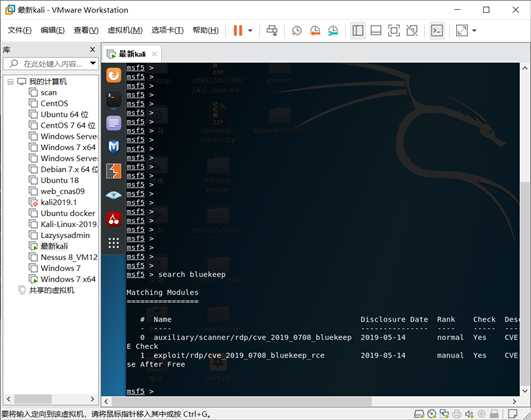This screenshot has height=420, width=531.
Task: Open text notes icon in Kali dock
Action: pos(113,123)
